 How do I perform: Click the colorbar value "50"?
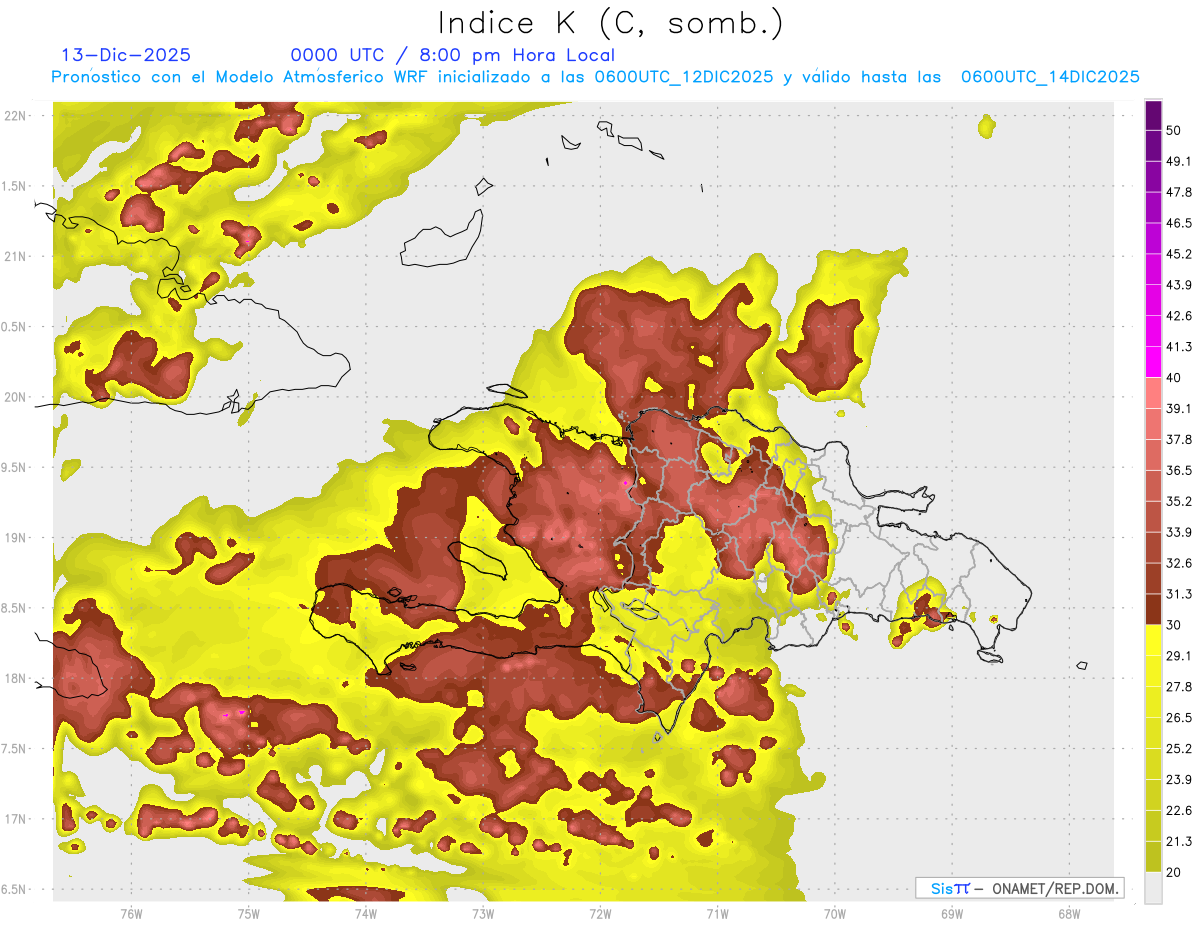(1175, 131)
